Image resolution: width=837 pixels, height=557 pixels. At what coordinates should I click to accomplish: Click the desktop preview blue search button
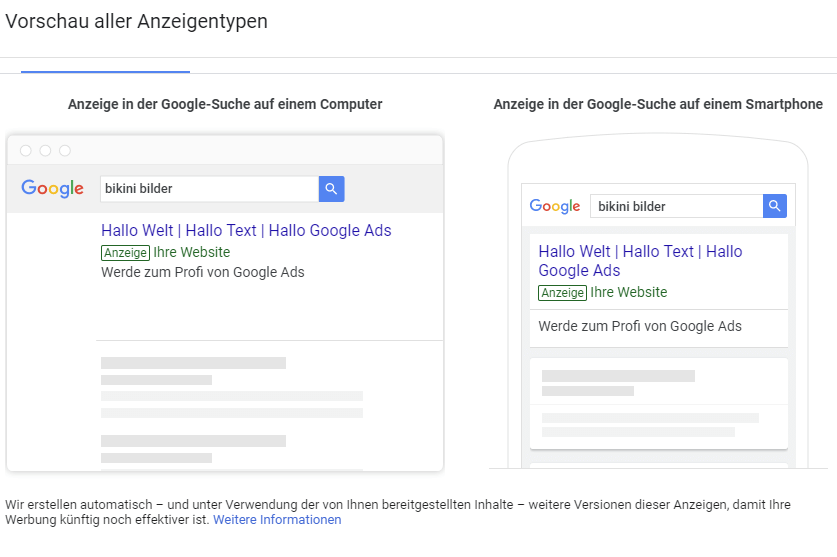click(332, 188)
